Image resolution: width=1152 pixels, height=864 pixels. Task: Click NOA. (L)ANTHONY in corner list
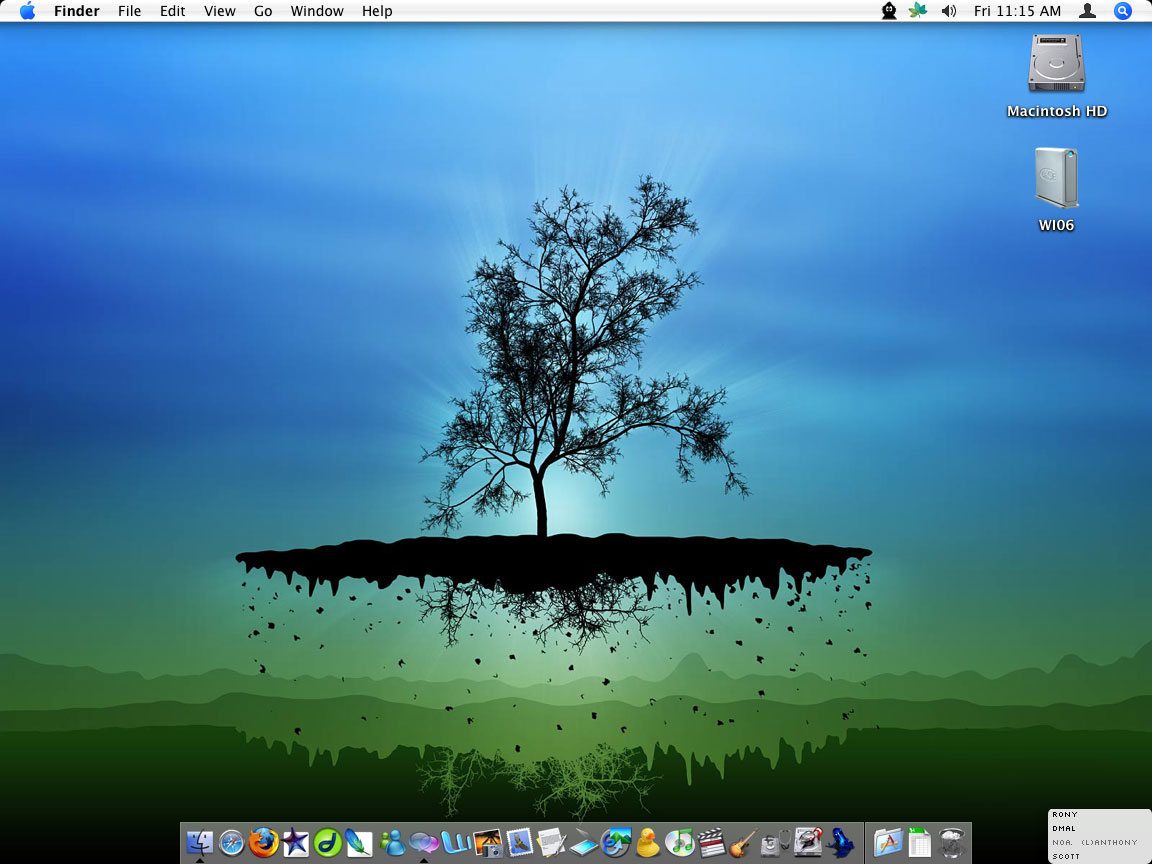click(x=1094, y=843)
